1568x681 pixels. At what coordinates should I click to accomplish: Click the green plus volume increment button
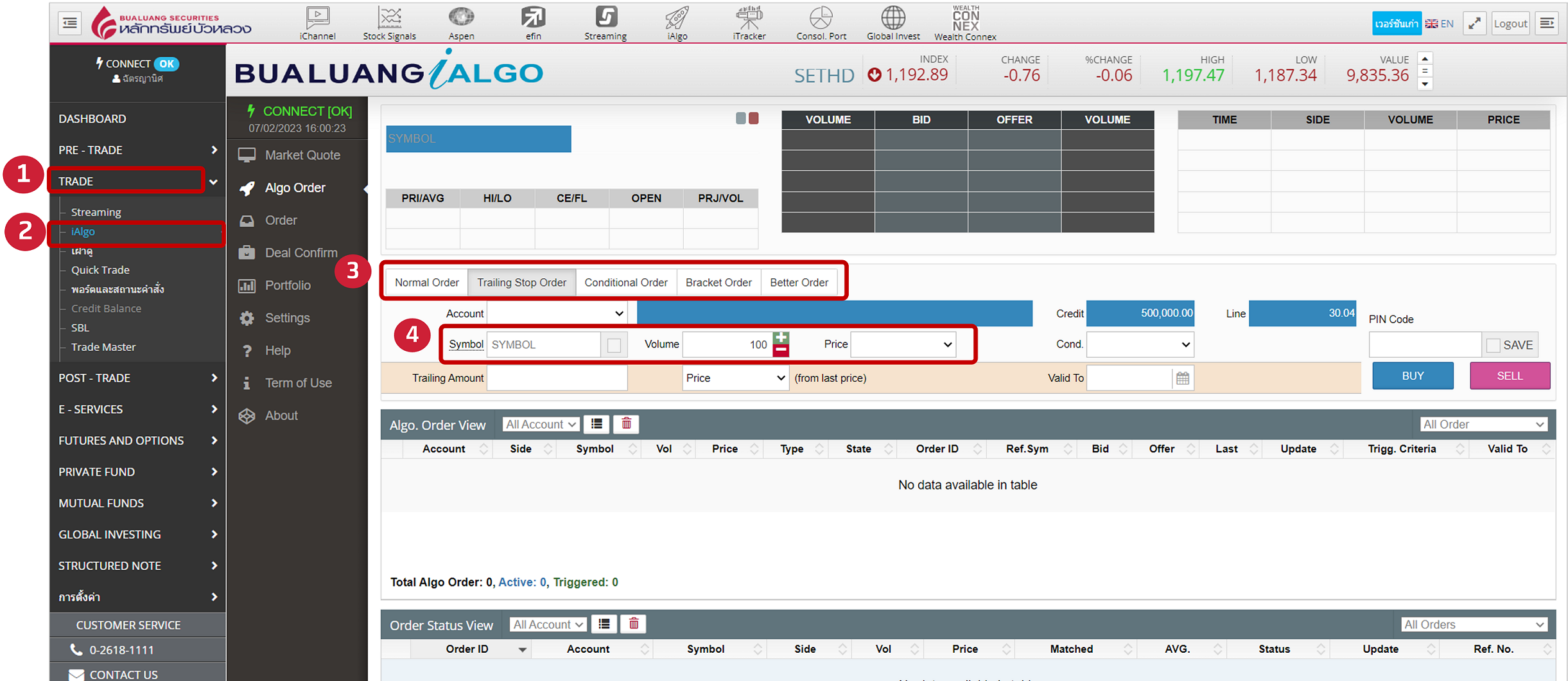click(781, 337)
